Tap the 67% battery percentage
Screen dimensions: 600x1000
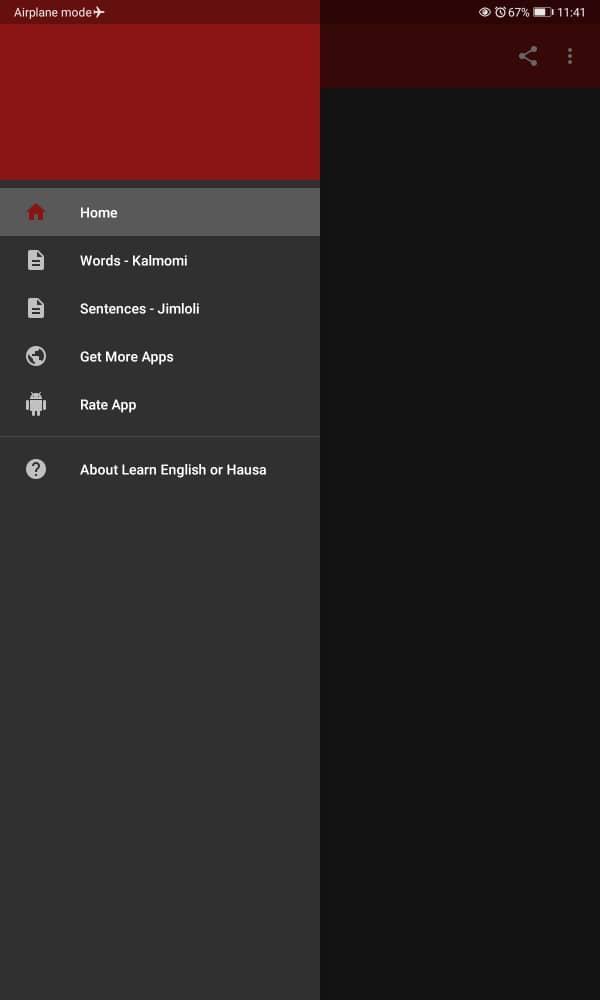pos(519,12)
